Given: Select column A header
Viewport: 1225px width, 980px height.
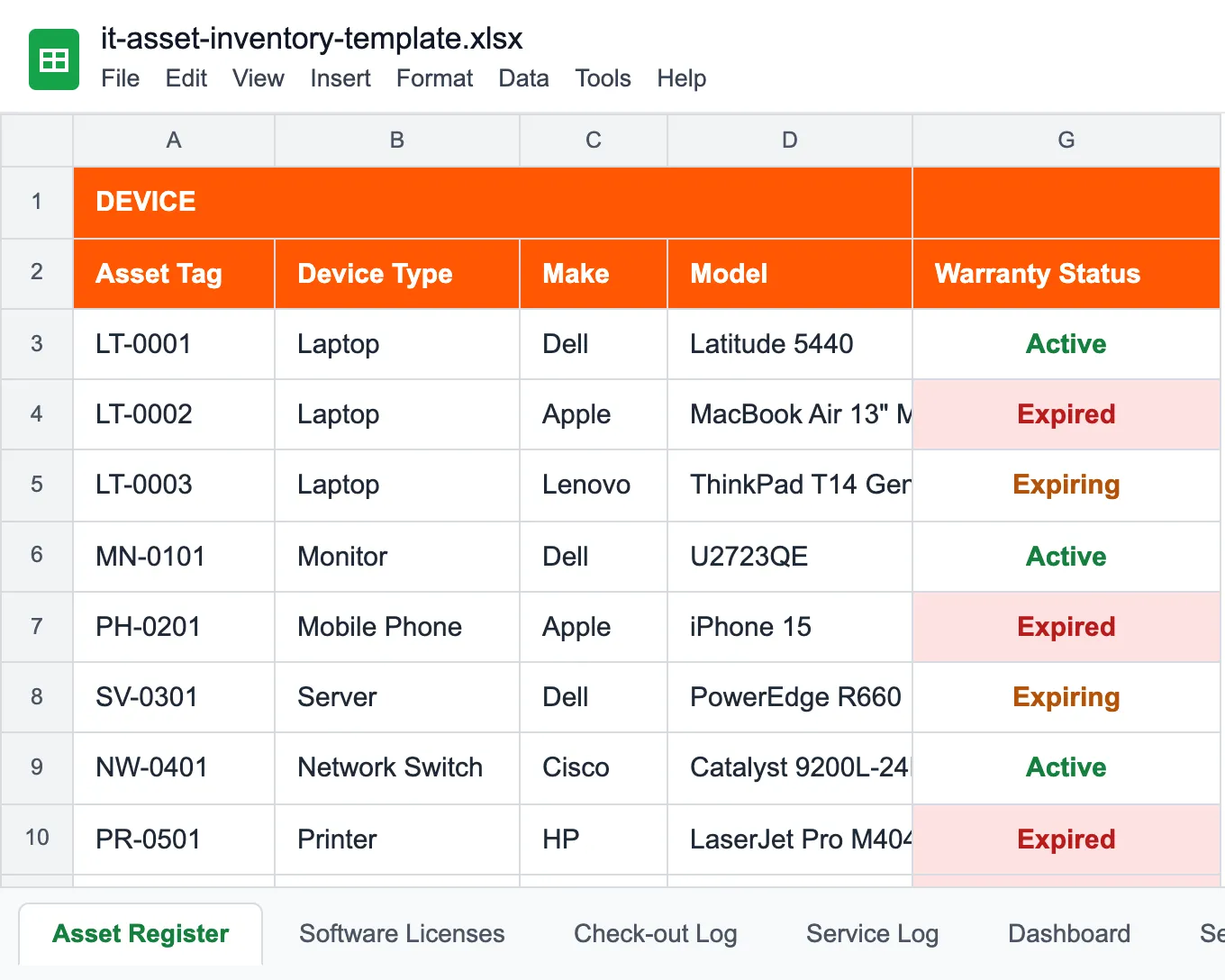Looking at the screenshot, I should point(174,141).
